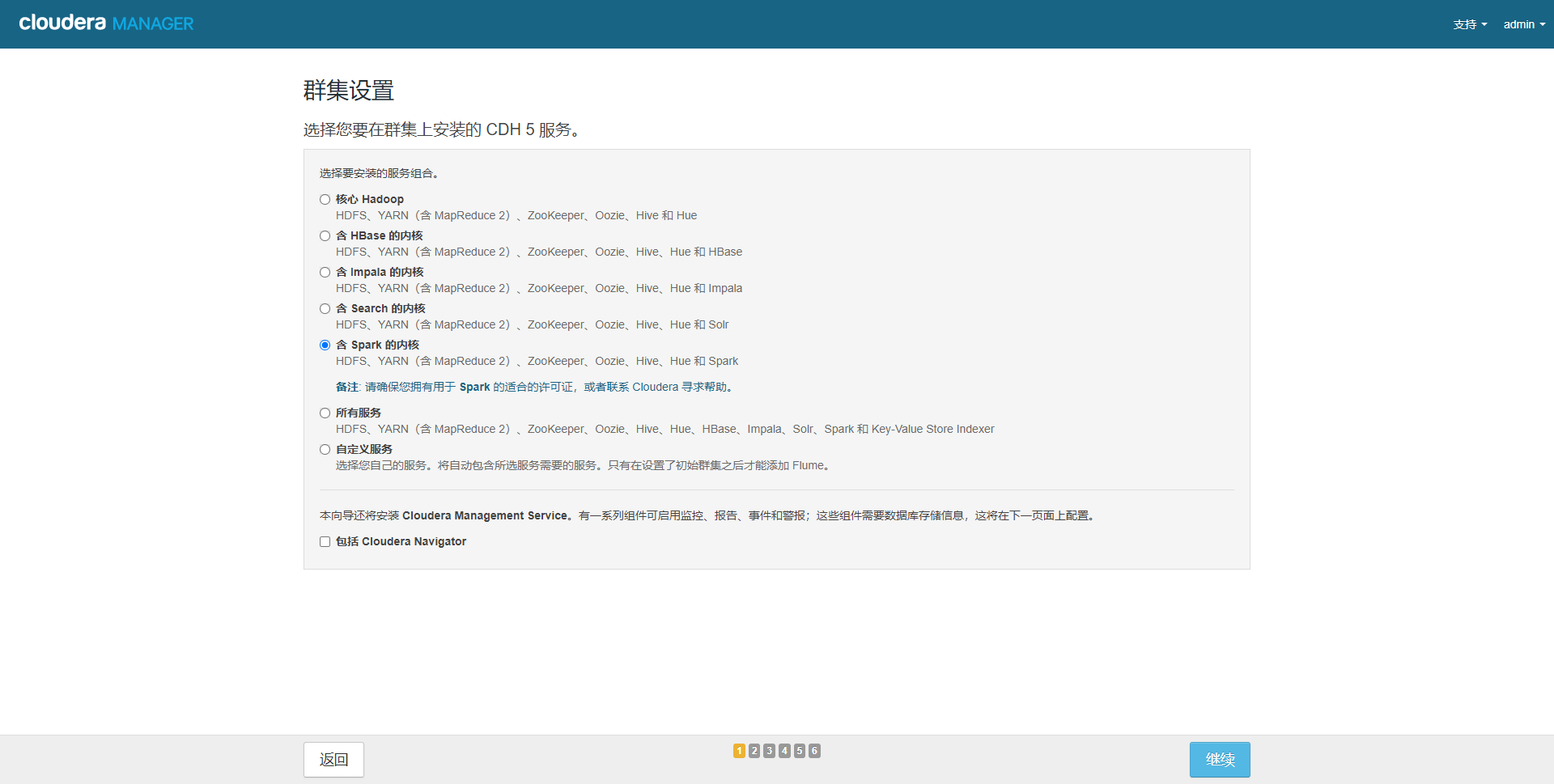Click the description ending in 'Hue 和 HBase'
The width and height of the screenshot is (1554, 784).
point(539,252)
